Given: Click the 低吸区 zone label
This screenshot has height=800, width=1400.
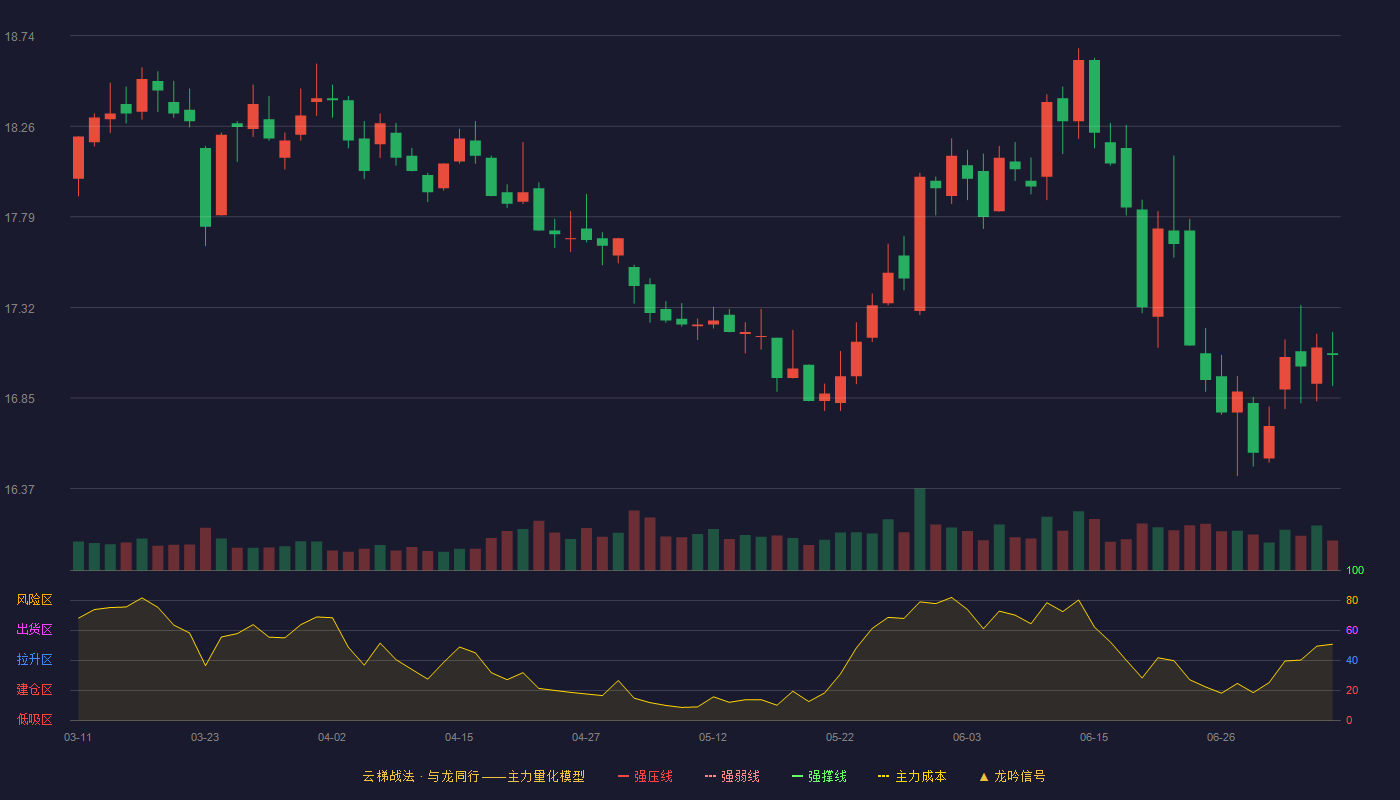Looking at the screenshot, I should click(34, 719).
